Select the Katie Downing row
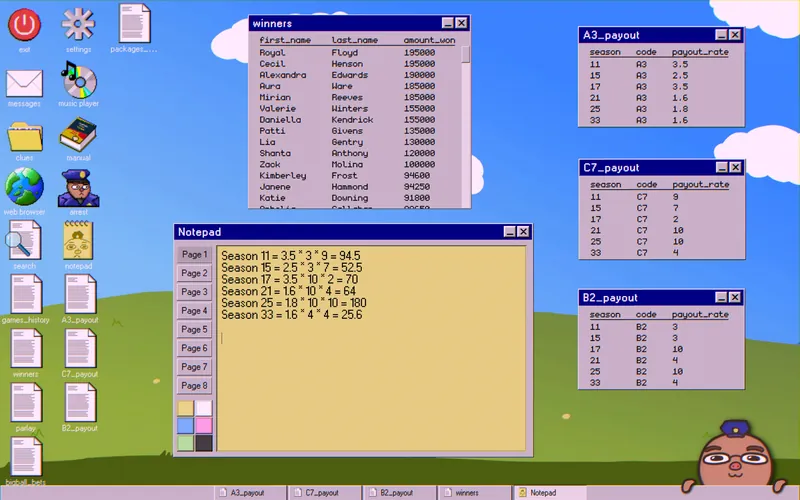 click(x=355, y=198)
